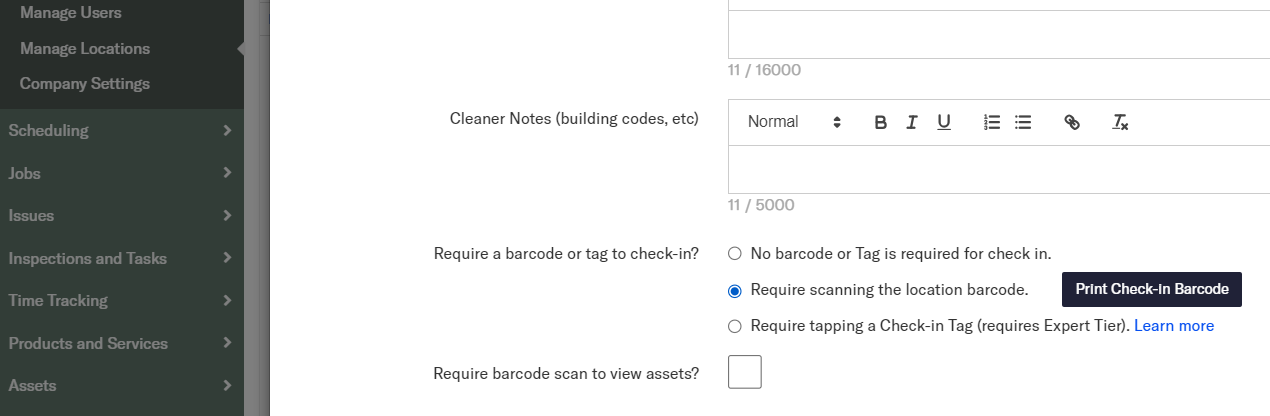Select 'No barcode or Tag is required' option
Image resolution: width=1270 pixels, height=416 pixels.
735,254
